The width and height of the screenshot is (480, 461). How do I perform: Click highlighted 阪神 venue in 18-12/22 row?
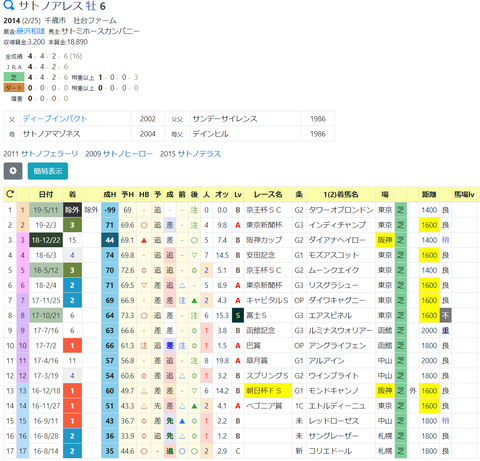click(x=385, y=240)
